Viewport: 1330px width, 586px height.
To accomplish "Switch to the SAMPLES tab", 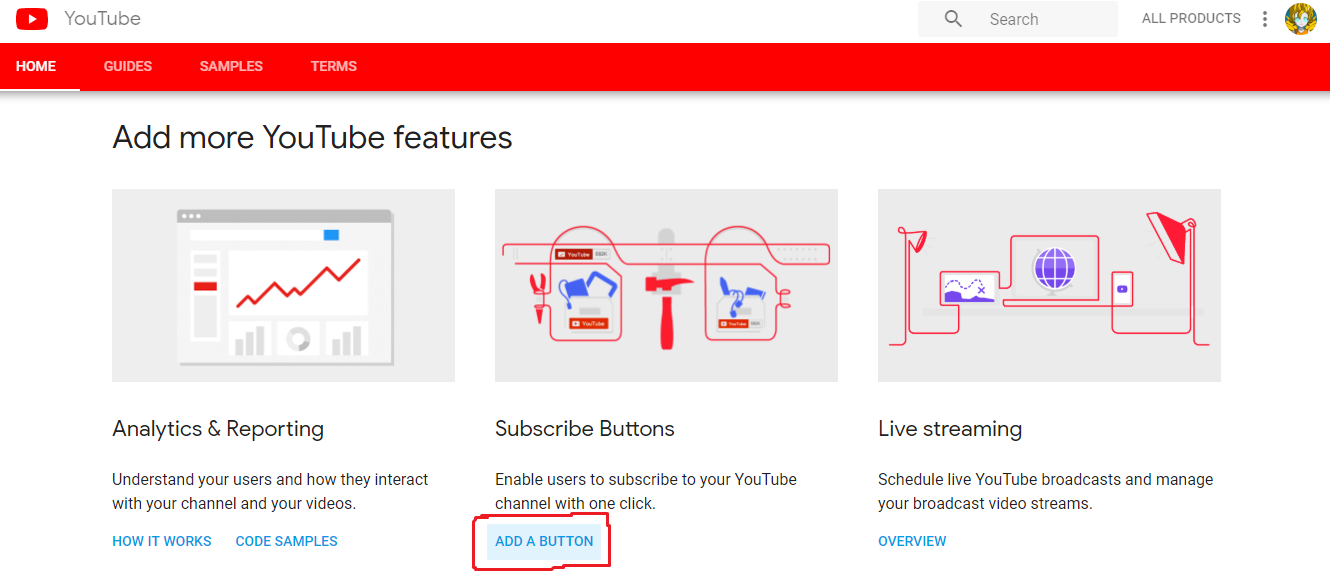I will click(x=231, y=66).
